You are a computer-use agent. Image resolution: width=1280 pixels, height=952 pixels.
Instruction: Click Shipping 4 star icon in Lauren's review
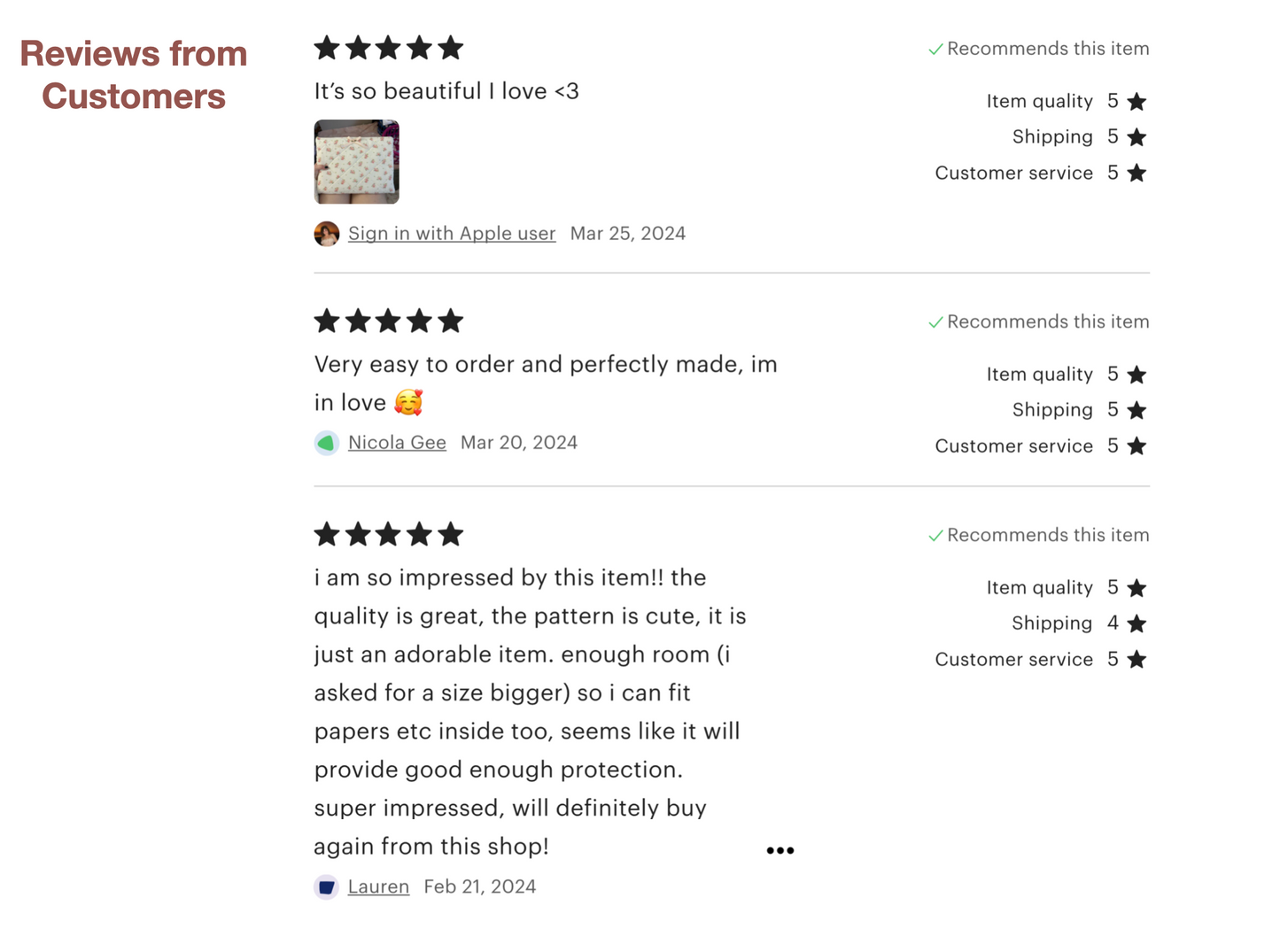(1136, 624)
